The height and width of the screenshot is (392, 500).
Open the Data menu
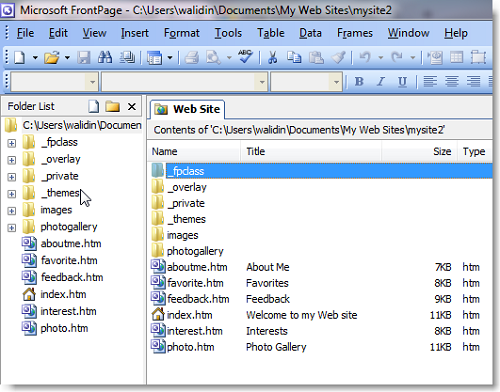point(310,33)
